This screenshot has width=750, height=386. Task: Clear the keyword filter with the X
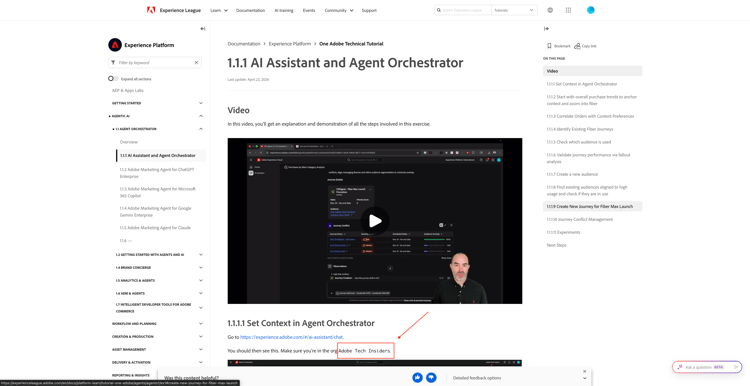click(196, 63)
